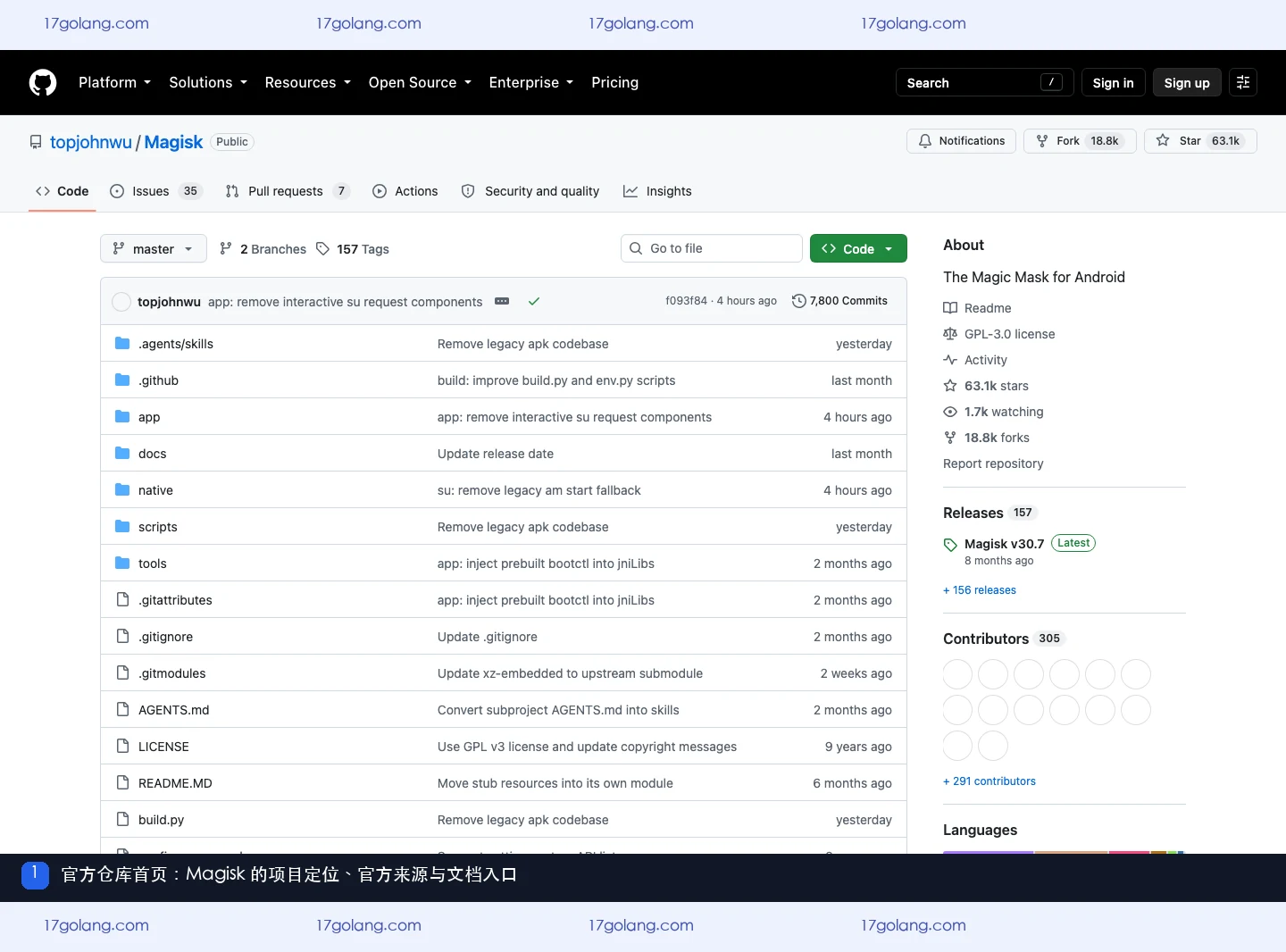Open the master branch dropdown
Screen dimensions: 1286x952
(154, 249)
